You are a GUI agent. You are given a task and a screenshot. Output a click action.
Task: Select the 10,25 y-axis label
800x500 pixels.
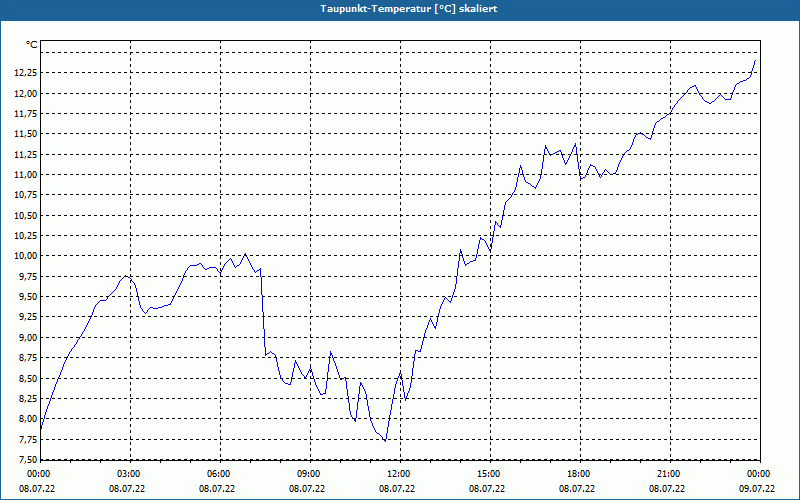pos(25,236)
